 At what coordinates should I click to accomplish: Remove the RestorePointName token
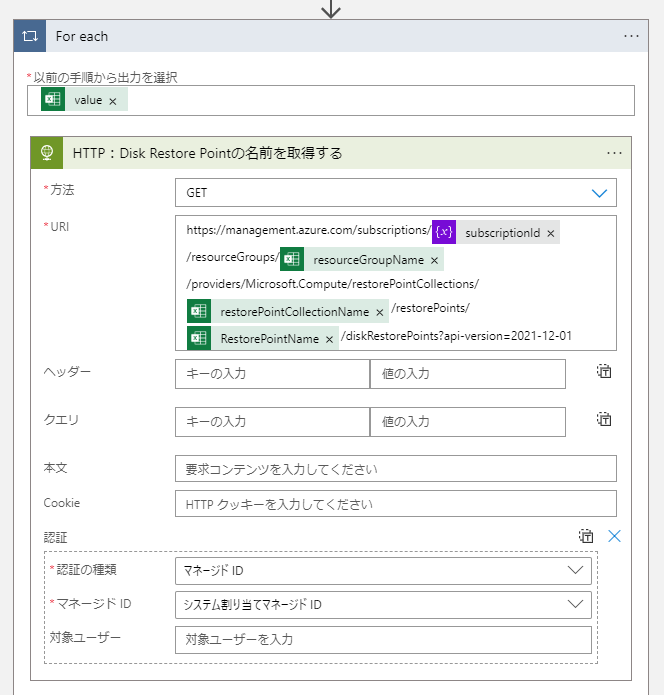329,340
